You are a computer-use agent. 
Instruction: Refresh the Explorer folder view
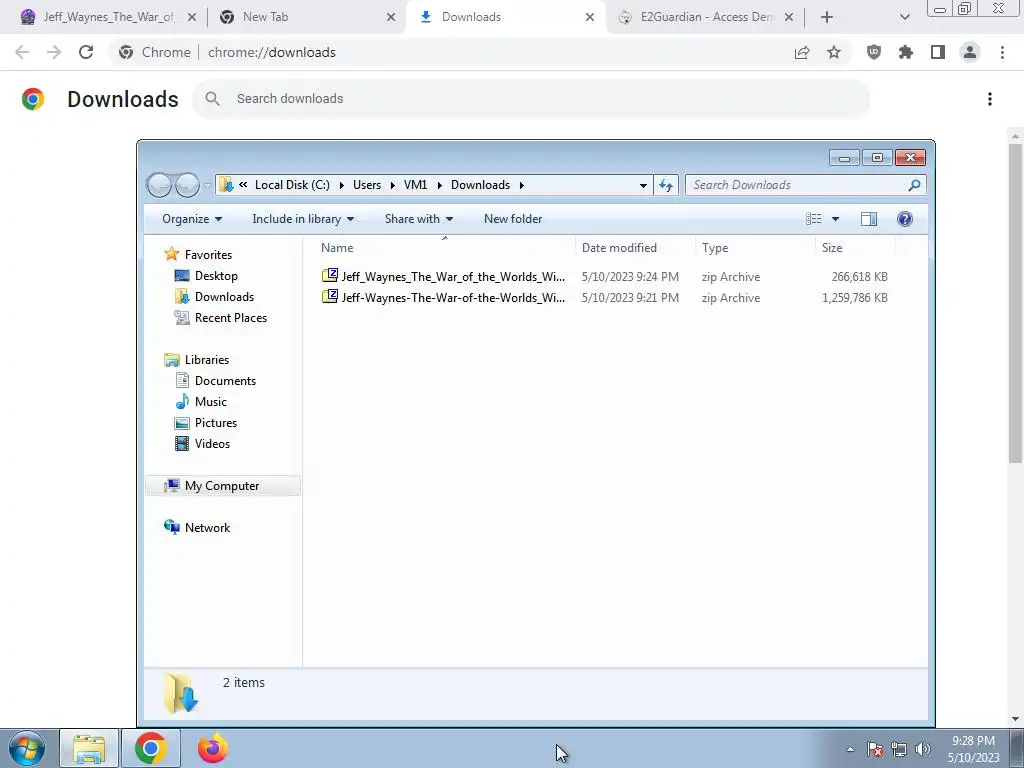pyautogui.click(x=665, y=185)
